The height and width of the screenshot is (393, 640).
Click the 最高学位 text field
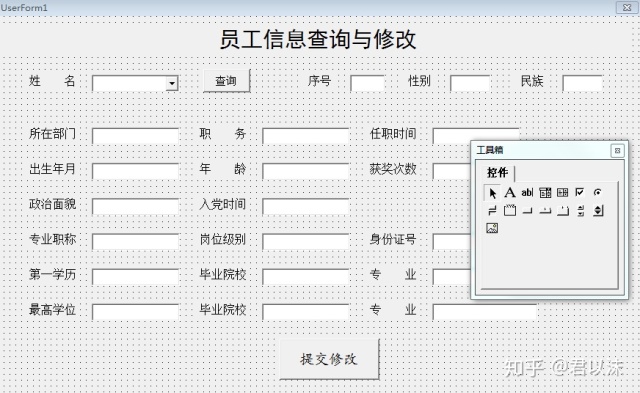pos(135,312)
